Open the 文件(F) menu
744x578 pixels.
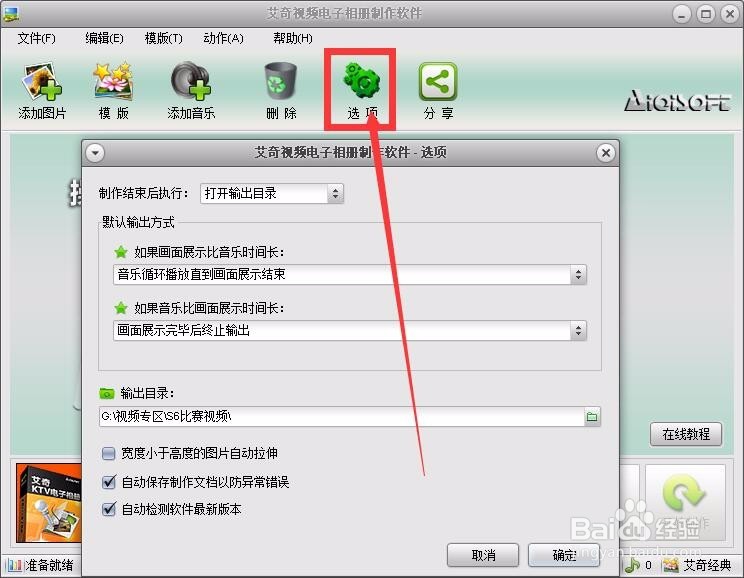tap(37, 38)
